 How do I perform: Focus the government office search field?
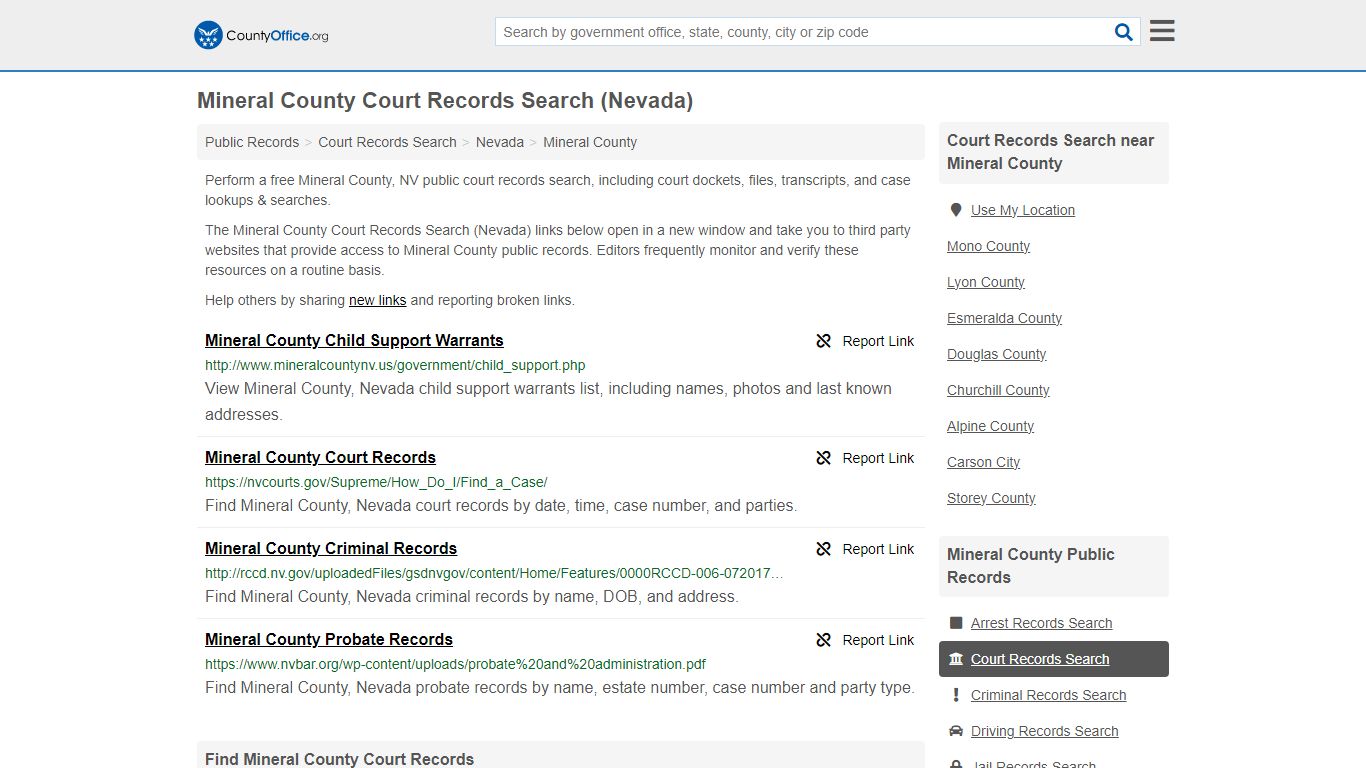coord(804,32)
